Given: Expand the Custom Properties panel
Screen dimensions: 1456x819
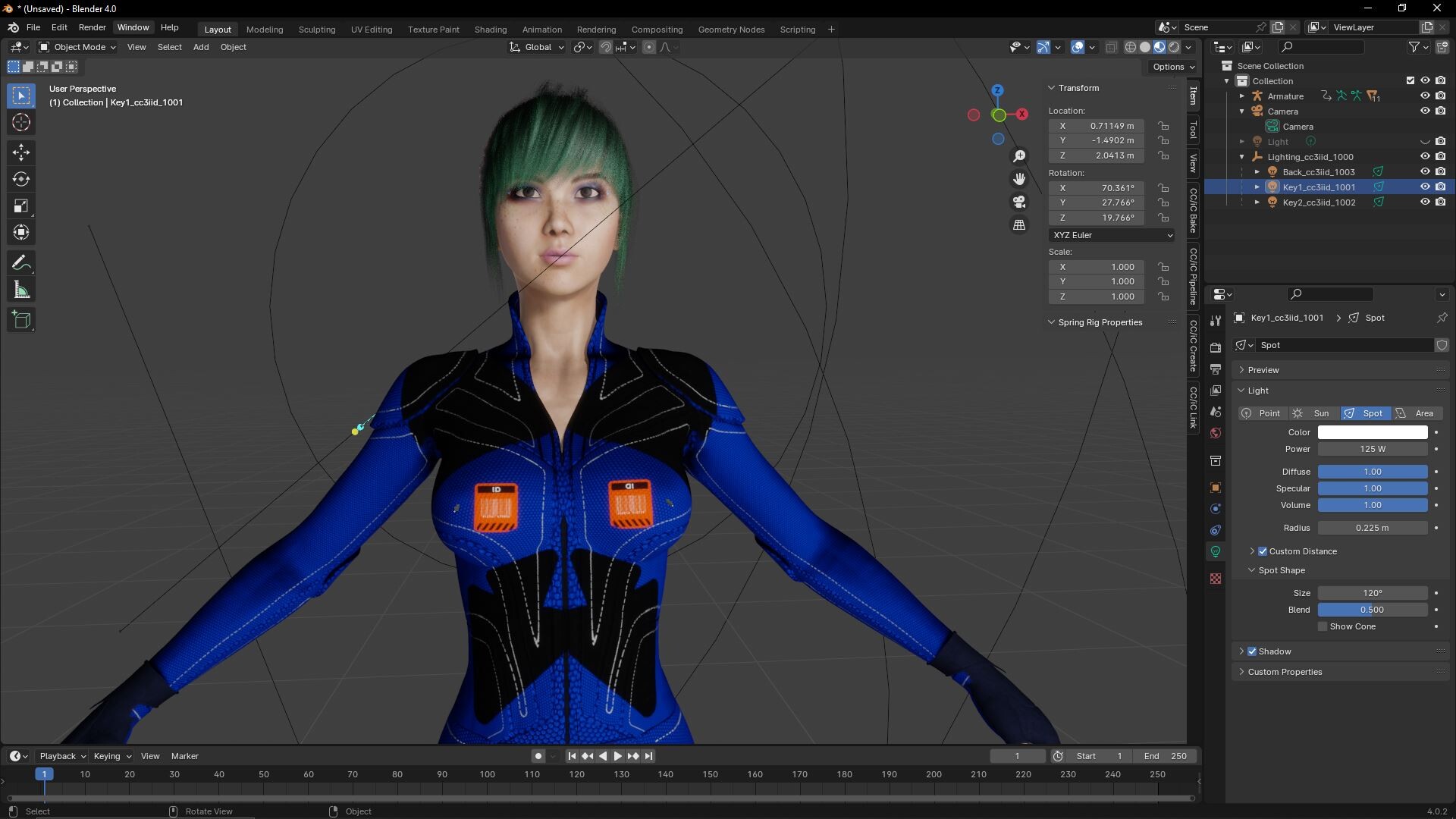Looking at the screenshot, I should coord(1285,672).
